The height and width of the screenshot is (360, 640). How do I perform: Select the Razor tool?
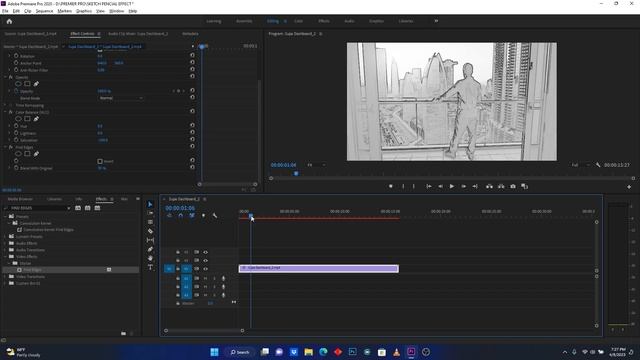[150, 231]
